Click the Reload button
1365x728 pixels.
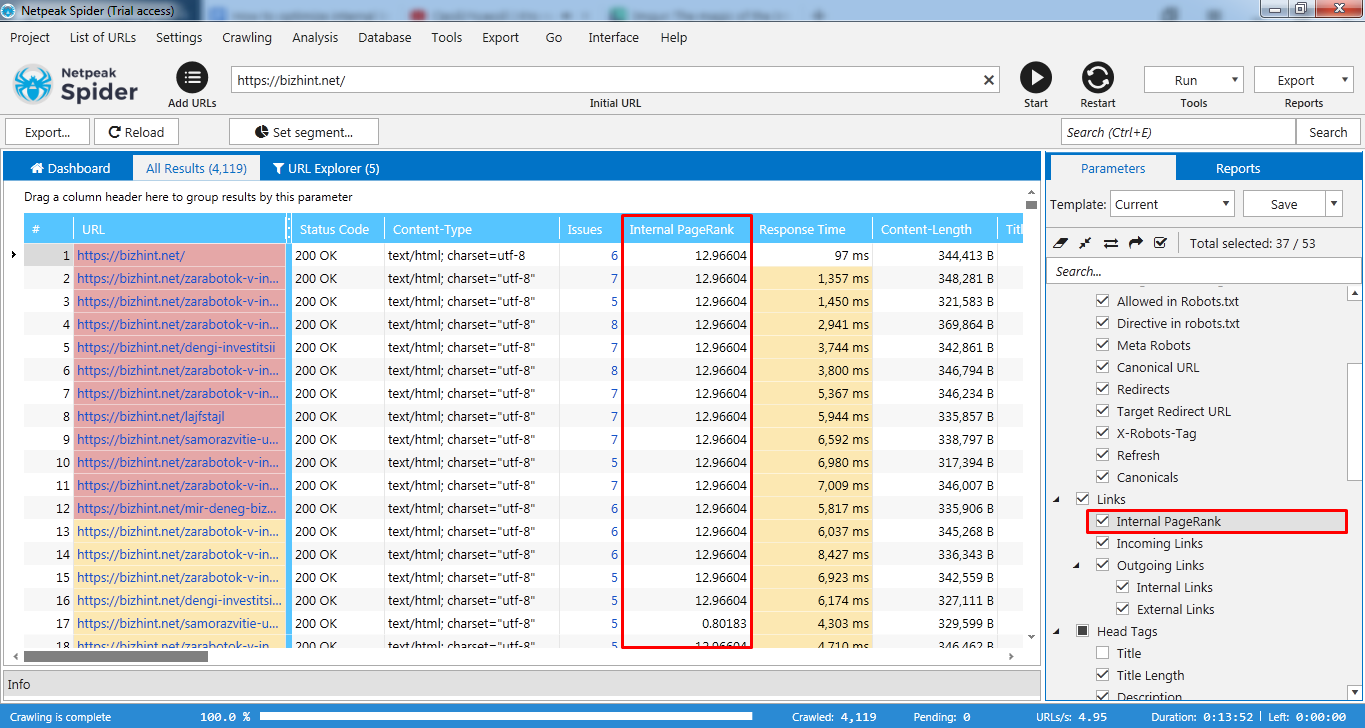[x=136, y=132]
